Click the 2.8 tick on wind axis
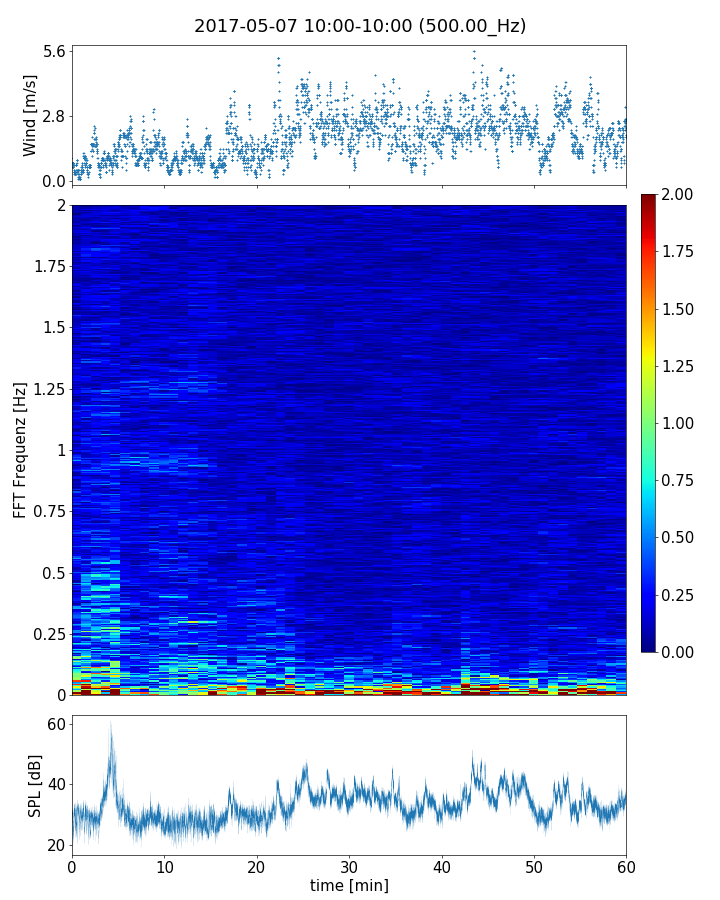This screenshot has height=900, width=720. (54, 116)
